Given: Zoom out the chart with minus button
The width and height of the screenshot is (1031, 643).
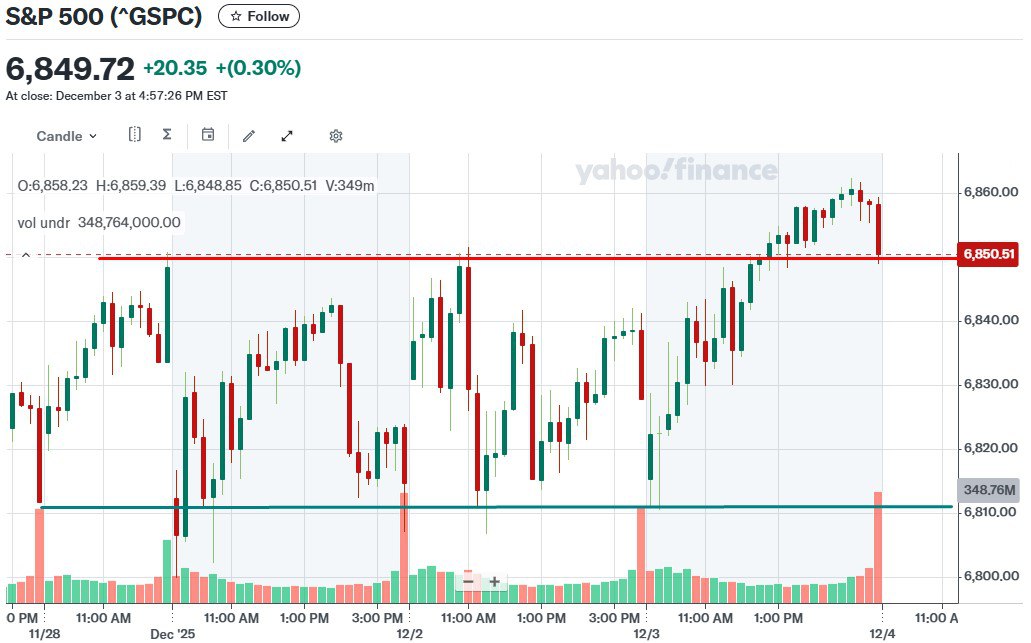Looking at the screenshot, I should tap(468, 581).
